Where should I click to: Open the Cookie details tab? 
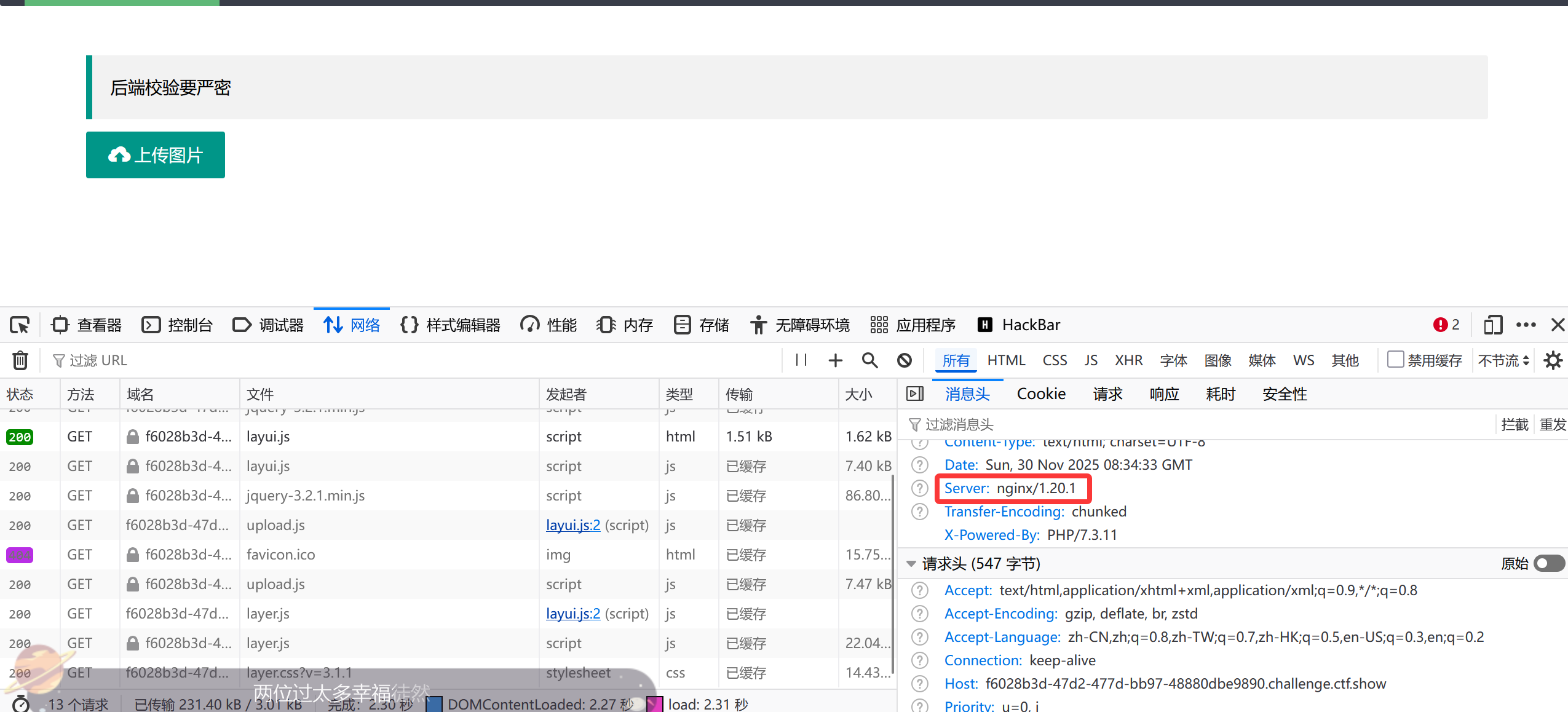click(1041, 394)
